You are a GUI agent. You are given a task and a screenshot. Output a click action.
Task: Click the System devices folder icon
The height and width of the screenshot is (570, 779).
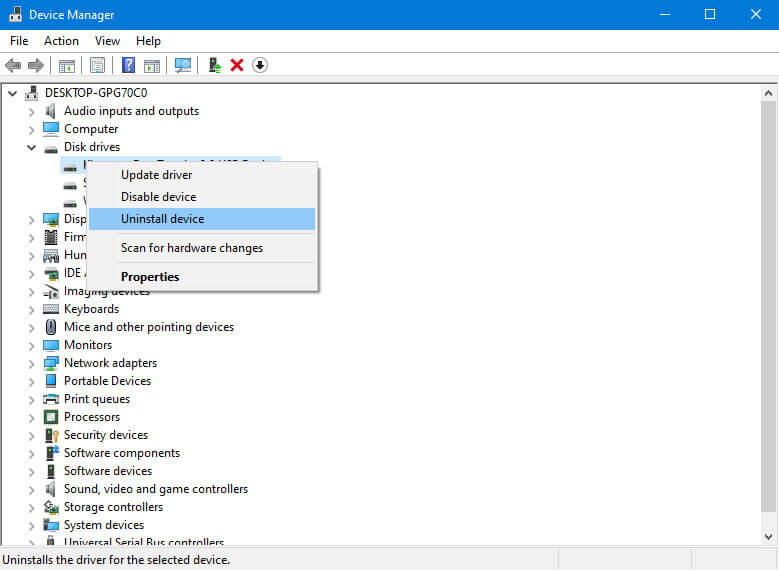coord(51,525)
